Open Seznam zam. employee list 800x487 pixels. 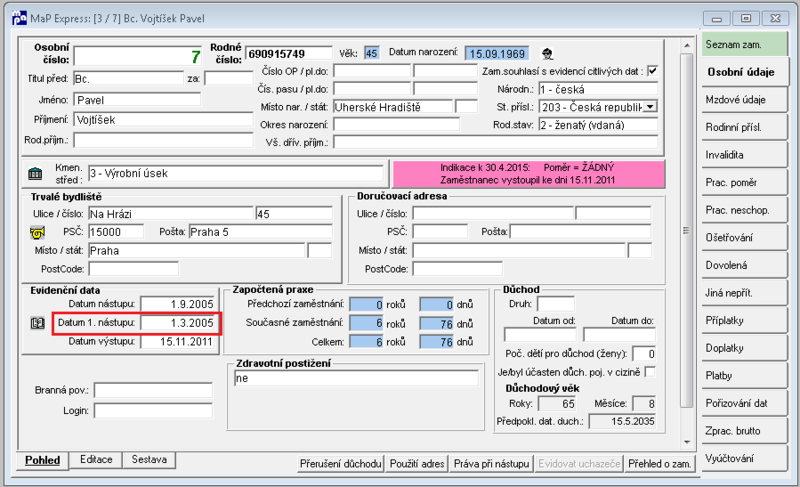click(744, 44)
